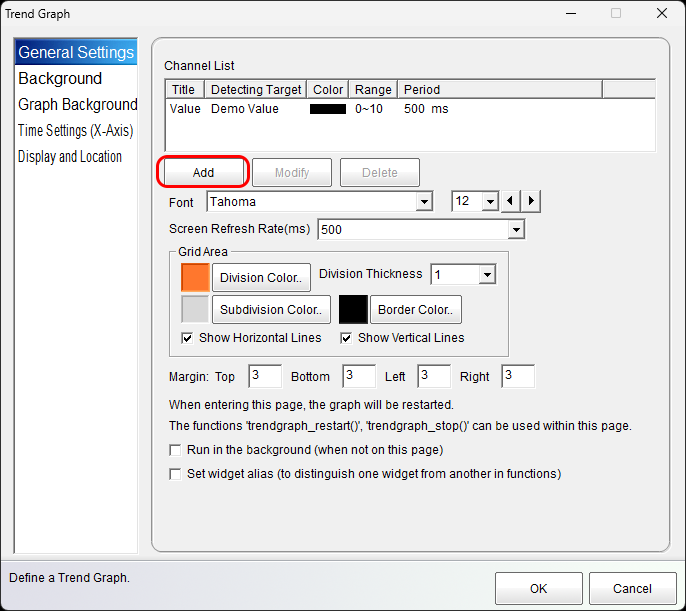The height and width of the screenshot is (611, 686).
Task: Select Graph Background in the sidebar
Action: [x=78, y=105]
